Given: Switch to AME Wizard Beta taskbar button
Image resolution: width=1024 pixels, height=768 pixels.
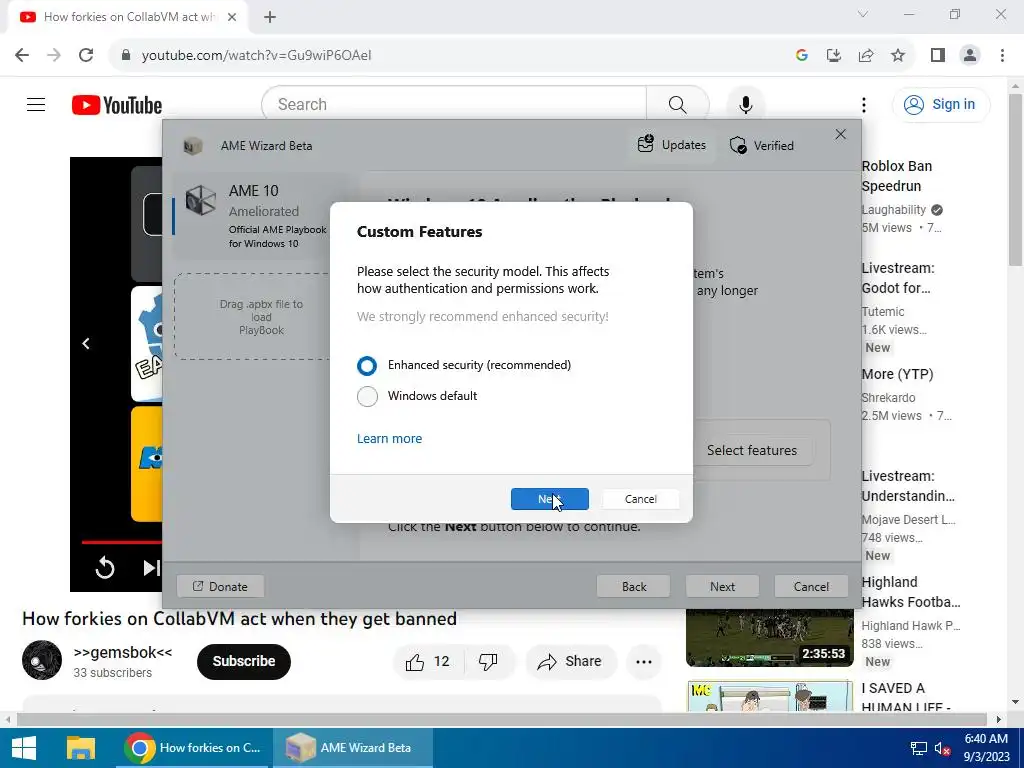Looking at the screenshot, I should coord(353,748).
